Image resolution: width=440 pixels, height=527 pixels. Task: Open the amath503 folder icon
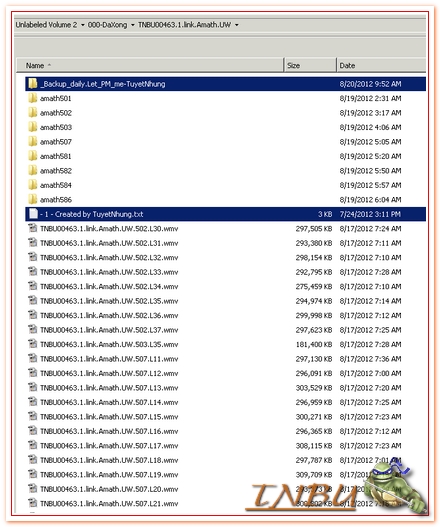click(x=33, y=127)
